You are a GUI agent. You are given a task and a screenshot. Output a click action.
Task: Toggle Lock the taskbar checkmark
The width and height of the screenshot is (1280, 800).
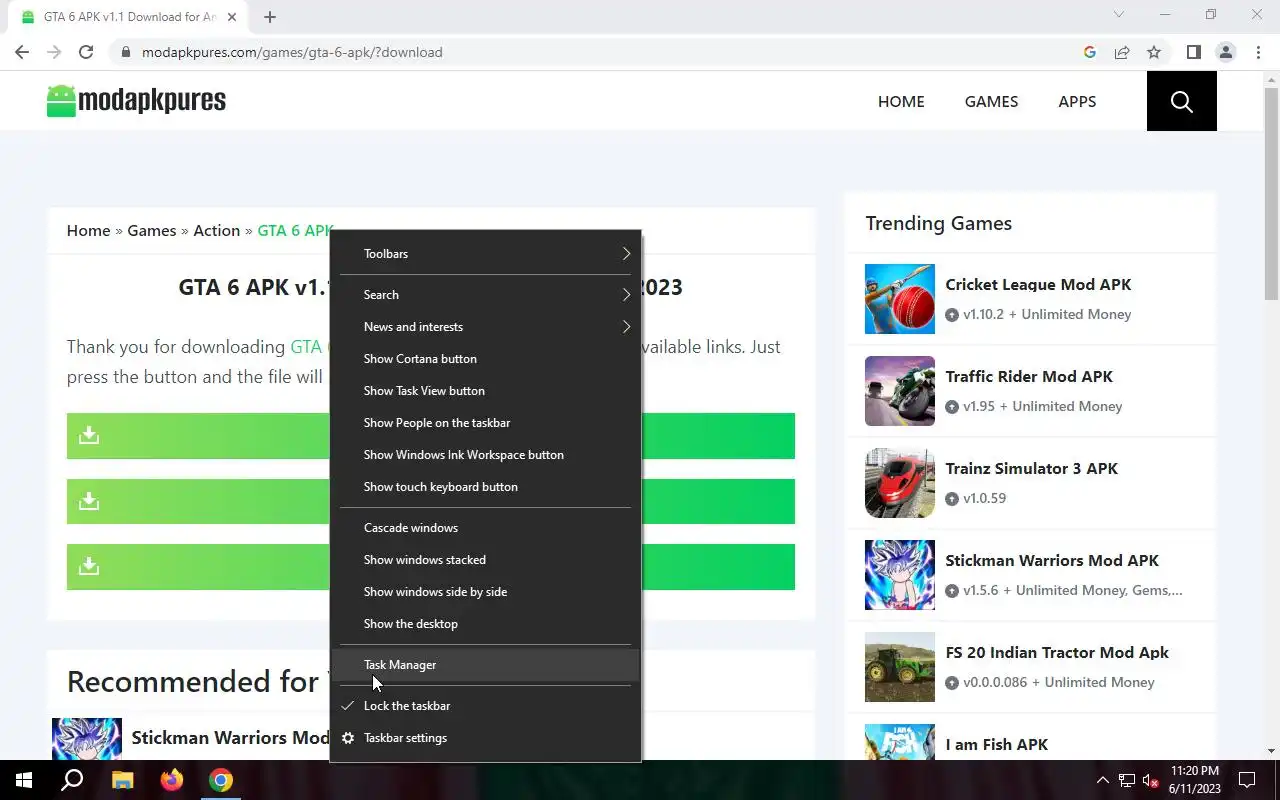pyautogui.click(x=348, y=706)
